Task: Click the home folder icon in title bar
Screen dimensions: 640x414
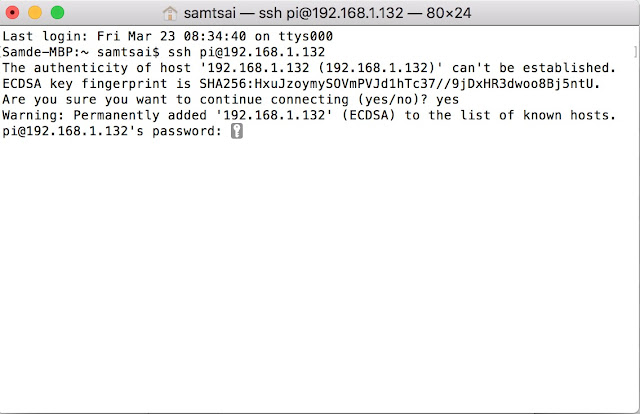Action: tap(170, 13)
